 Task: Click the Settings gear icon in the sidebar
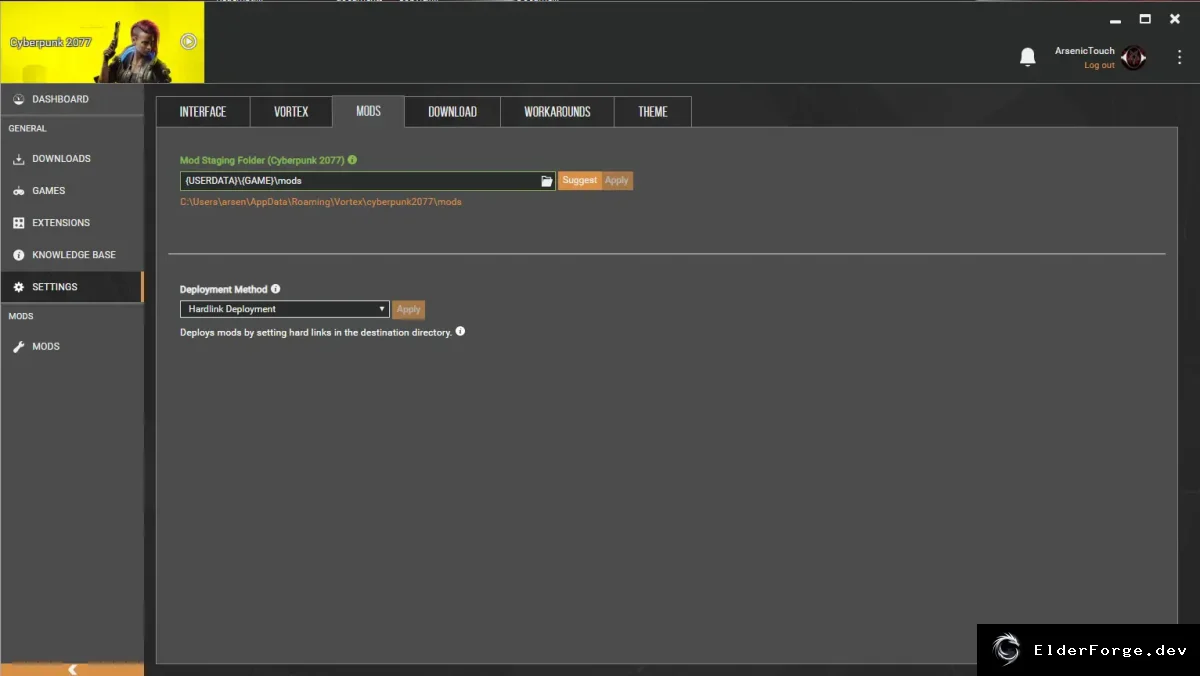pos(19,287)
